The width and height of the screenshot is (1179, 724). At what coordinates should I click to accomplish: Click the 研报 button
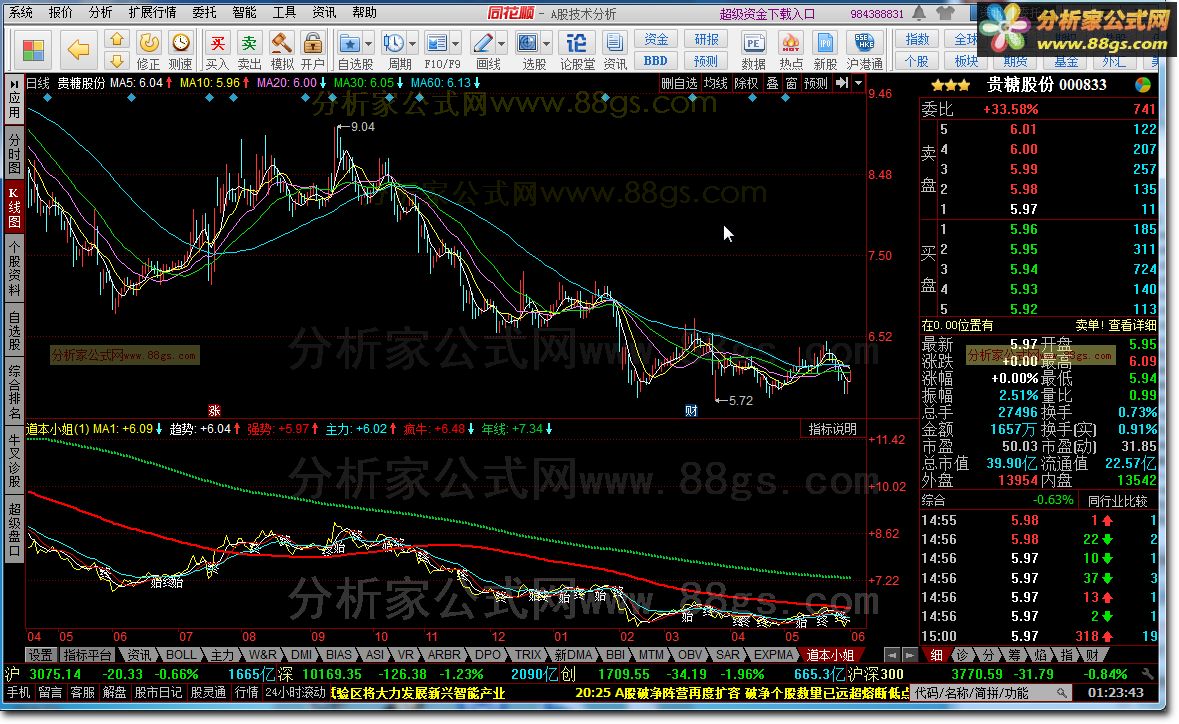pyautogui.click(x=706, y=39)
